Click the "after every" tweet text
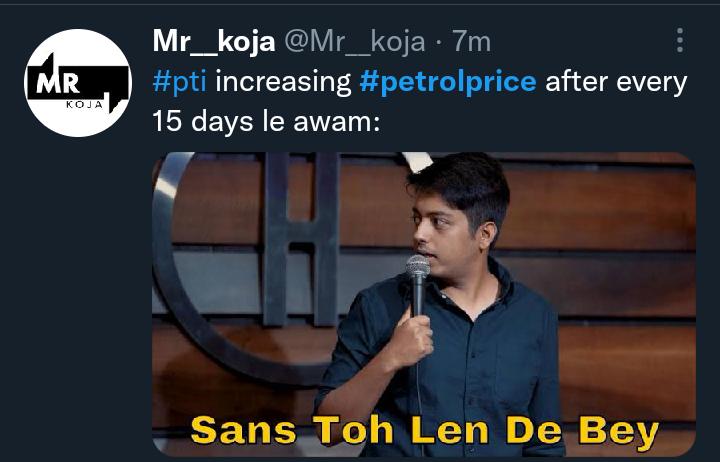The height and width of the screenshot is (462, 720). pyautogui.click(x=615, y=81)
